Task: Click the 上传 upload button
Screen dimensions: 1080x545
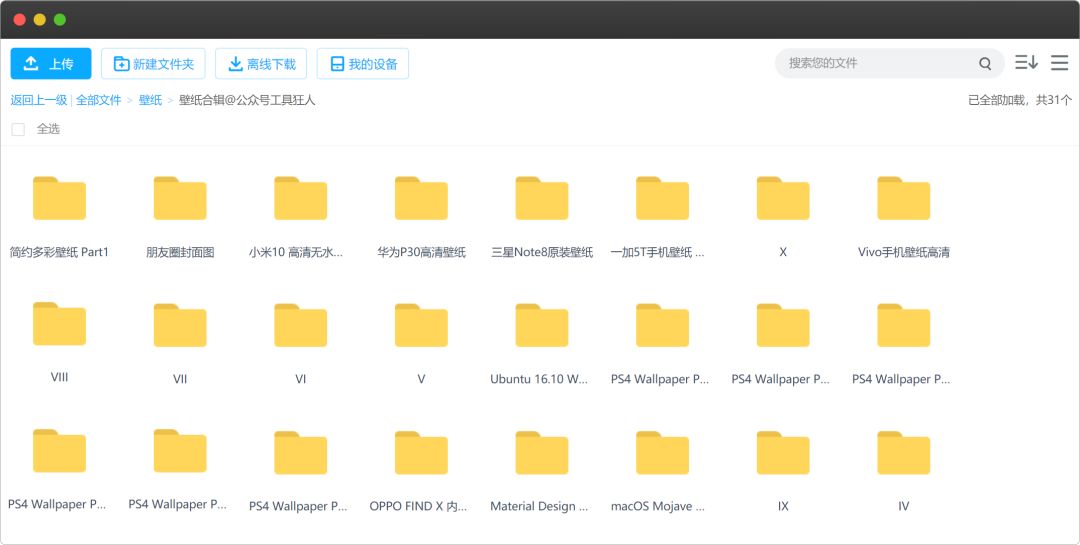Action: point(50,63)
